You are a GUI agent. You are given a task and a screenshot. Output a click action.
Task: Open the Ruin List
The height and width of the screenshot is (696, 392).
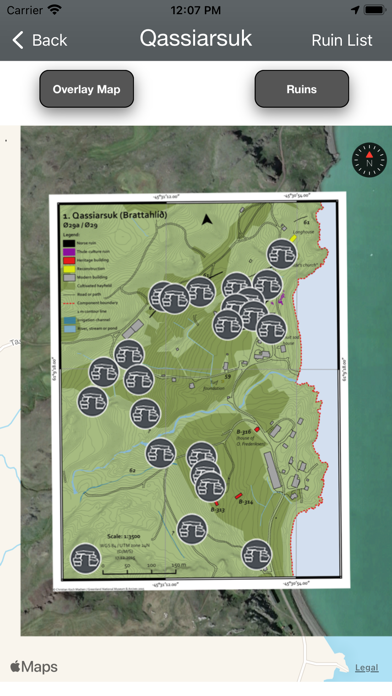341,40
